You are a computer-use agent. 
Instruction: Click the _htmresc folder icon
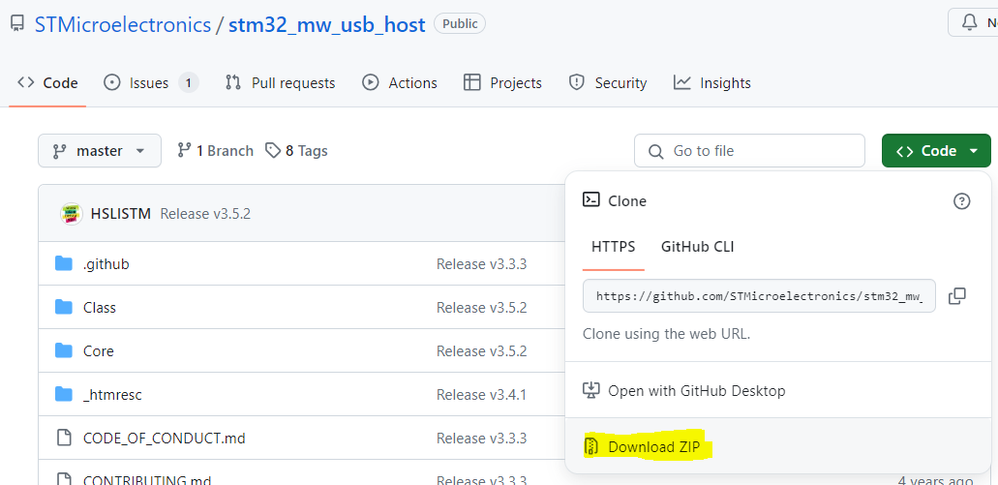tap(64, 394)
